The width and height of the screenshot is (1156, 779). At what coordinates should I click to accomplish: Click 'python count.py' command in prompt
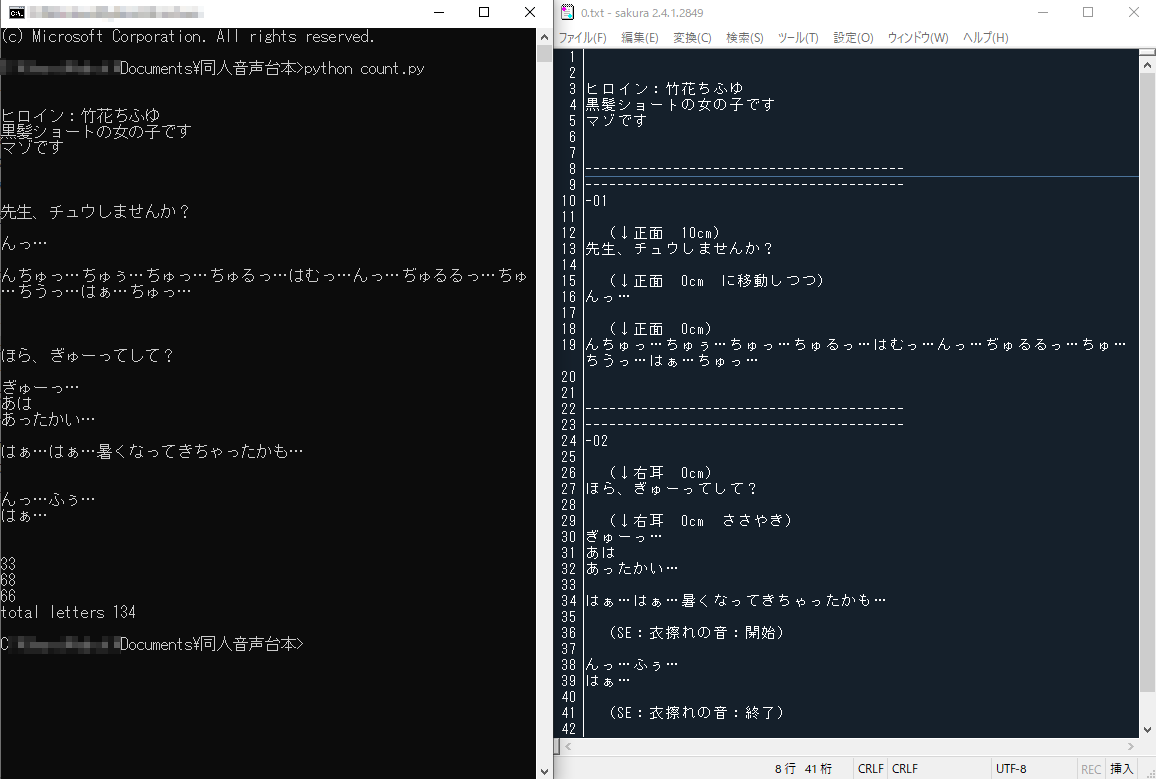coord(363,69)
